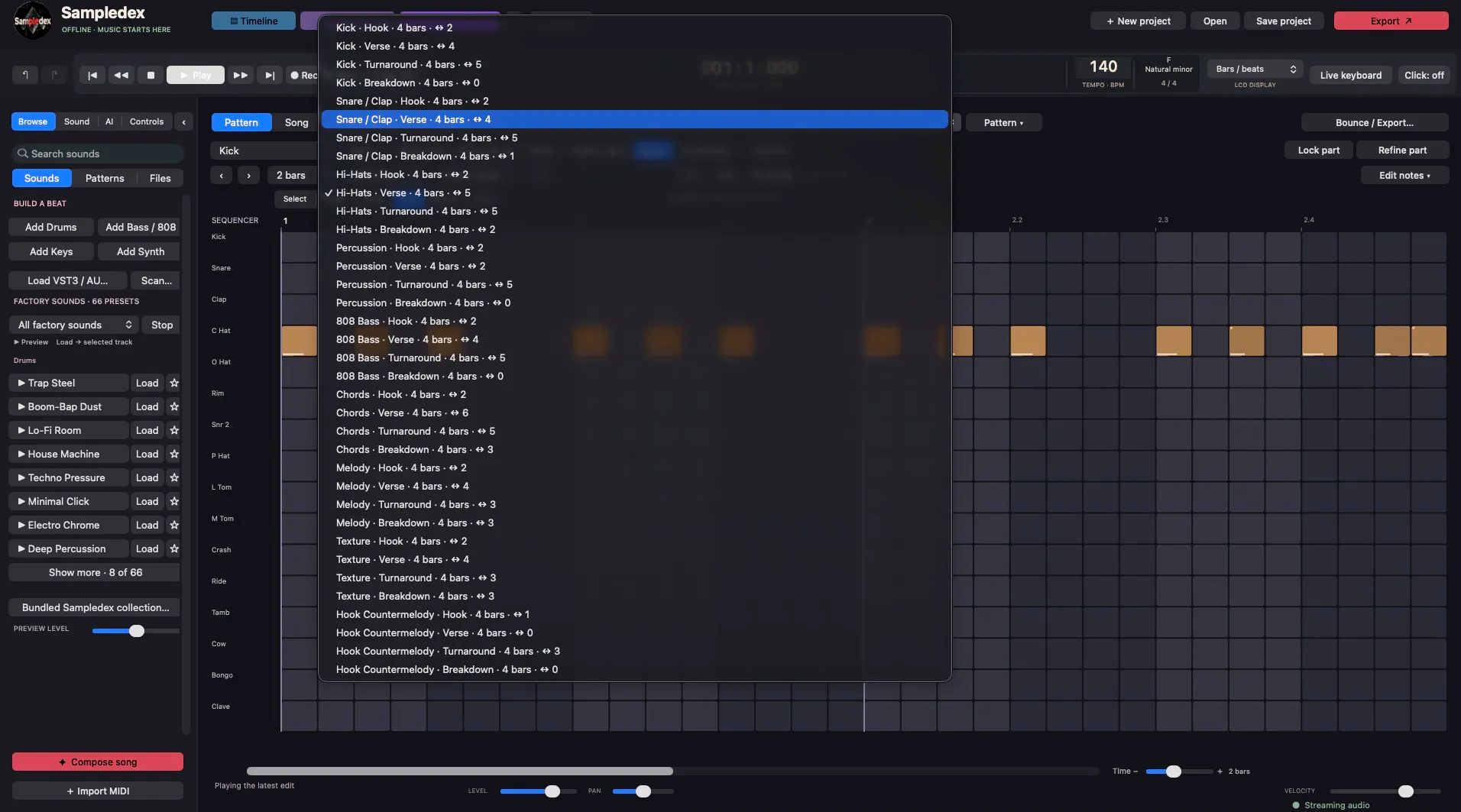Favorite the Lo-Fi Room preset star
This screenshot has width=1461, height=812.
pyautogui.click(x=174, y=430)
